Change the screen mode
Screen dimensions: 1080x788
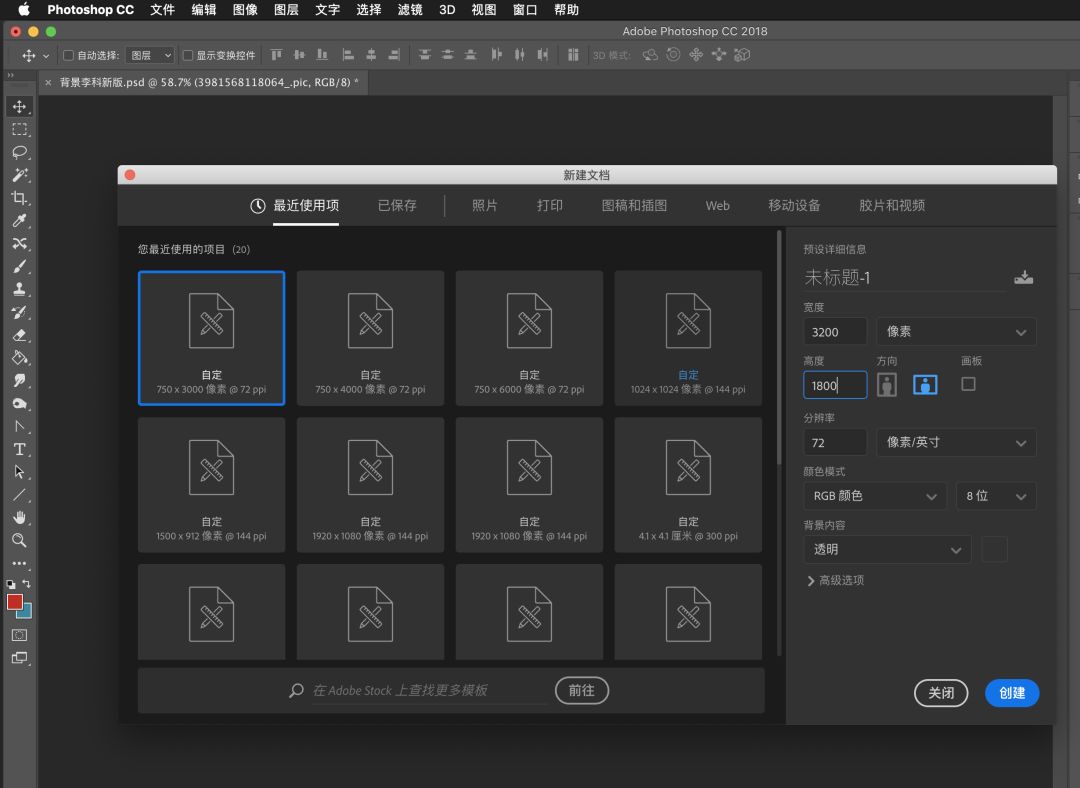(x=19, y=658)
